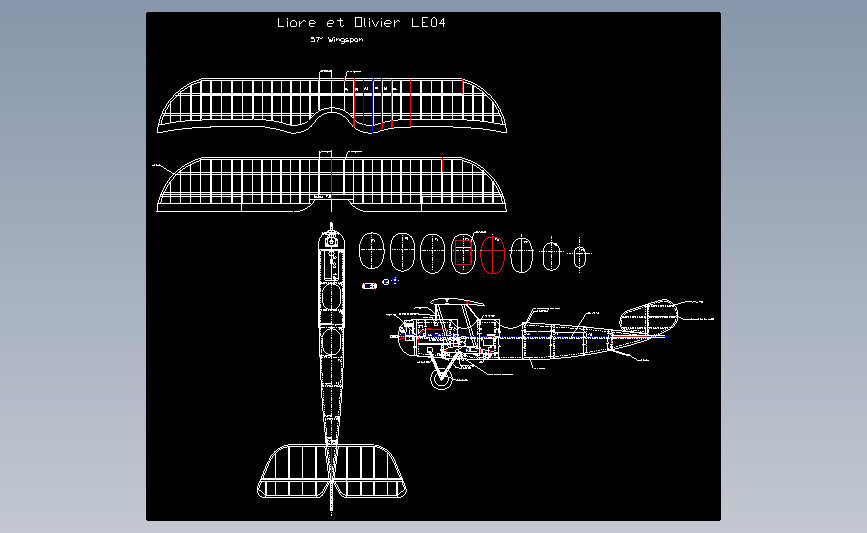Select the lower wing plan drawing
This screenshot has height=533, width=867.
332,181
